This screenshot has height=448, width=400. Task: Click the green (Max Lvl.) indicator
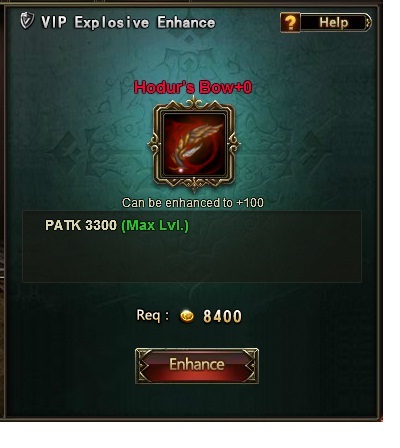pyautogui.click(x=155, y=226)
